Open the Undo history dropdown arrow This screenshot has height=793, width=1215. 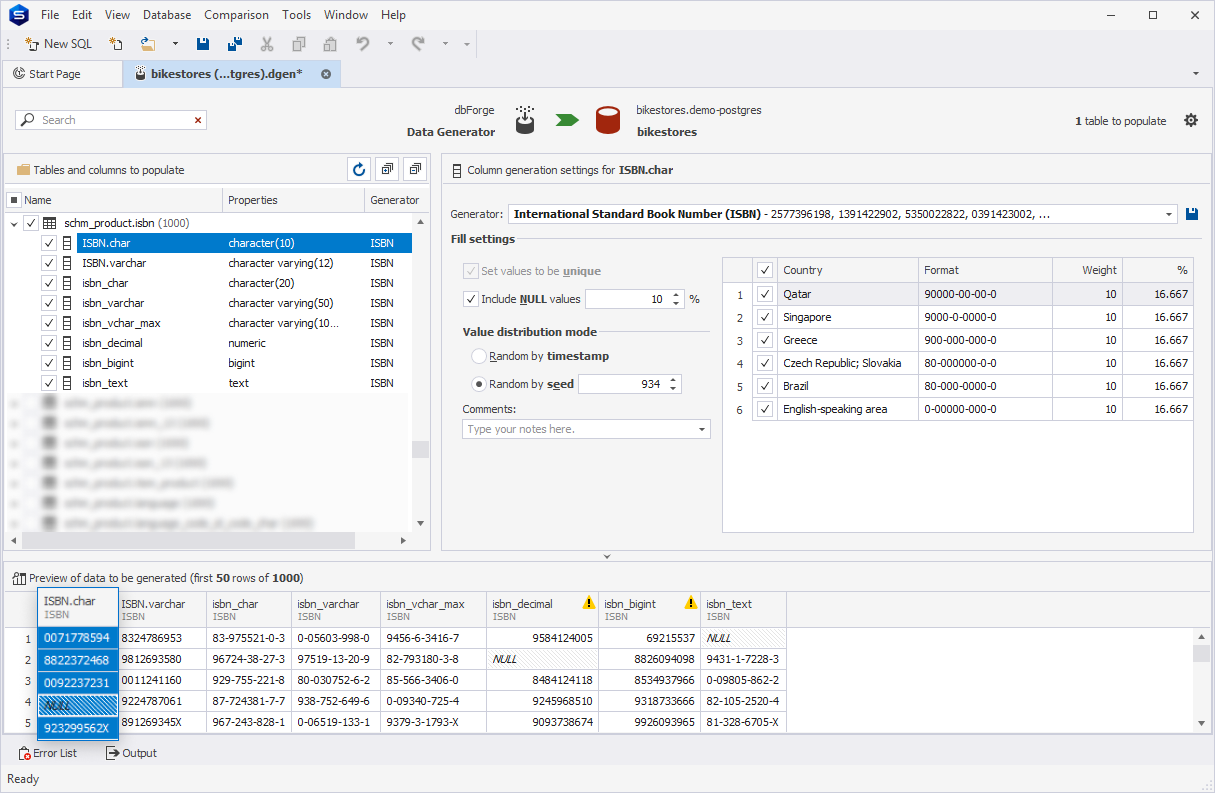390,44
